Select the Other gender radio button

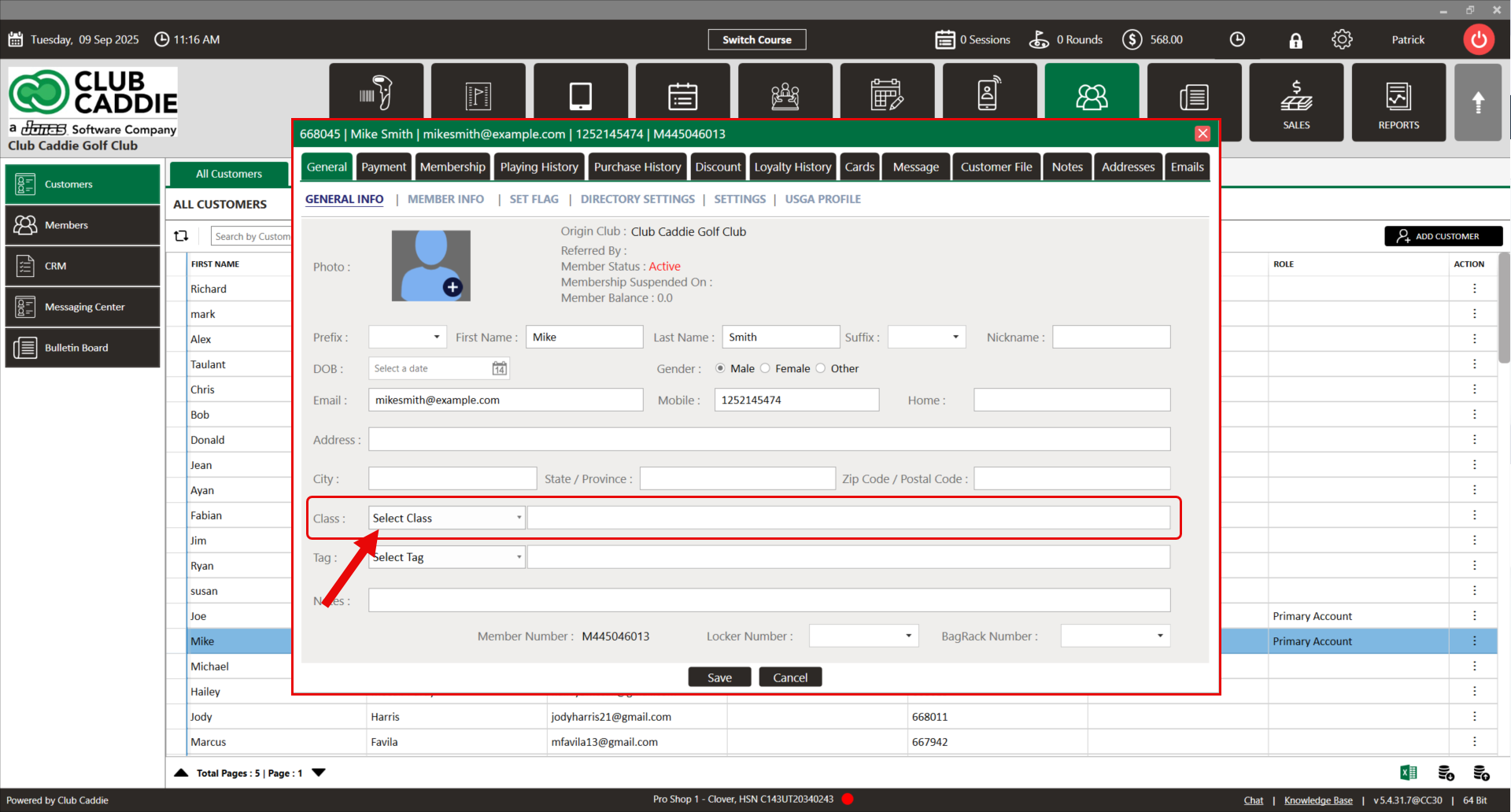tap(821, 368)
